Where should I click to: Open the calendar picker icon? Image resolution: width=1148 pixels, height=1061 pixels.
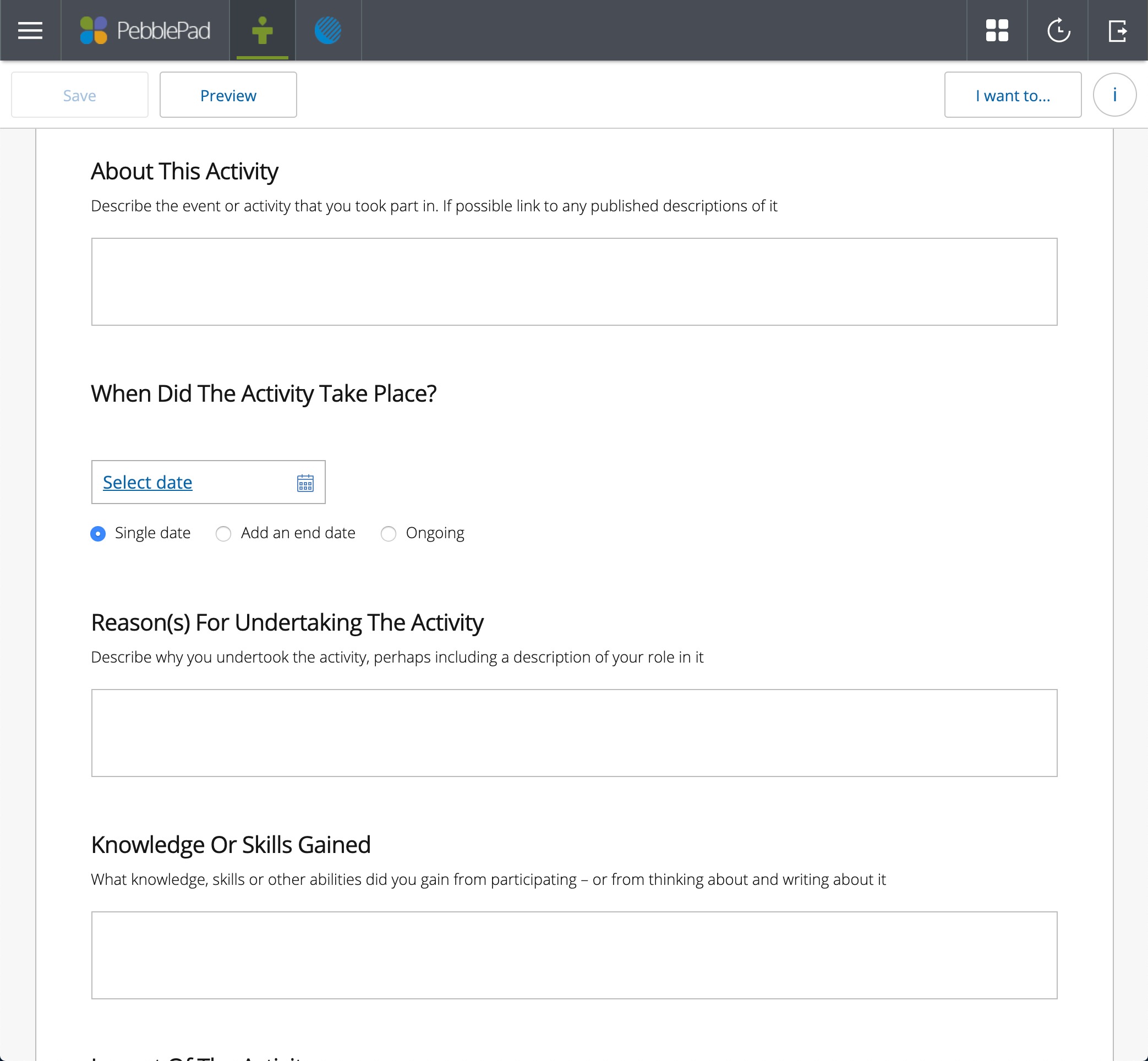(305, 483)
